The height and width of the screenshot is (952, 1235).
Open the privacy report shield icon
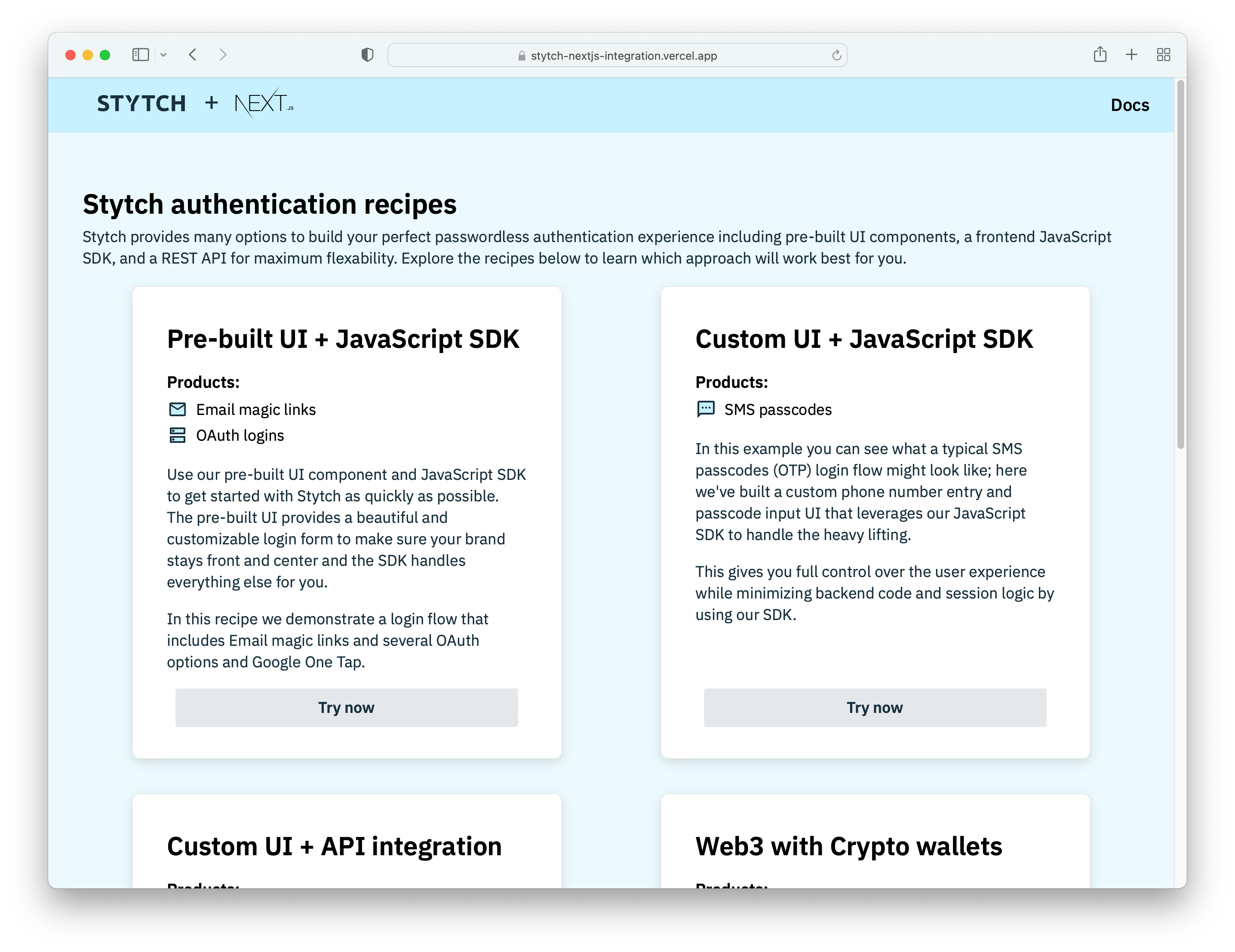pyautogui.click(x=368, y=55)
